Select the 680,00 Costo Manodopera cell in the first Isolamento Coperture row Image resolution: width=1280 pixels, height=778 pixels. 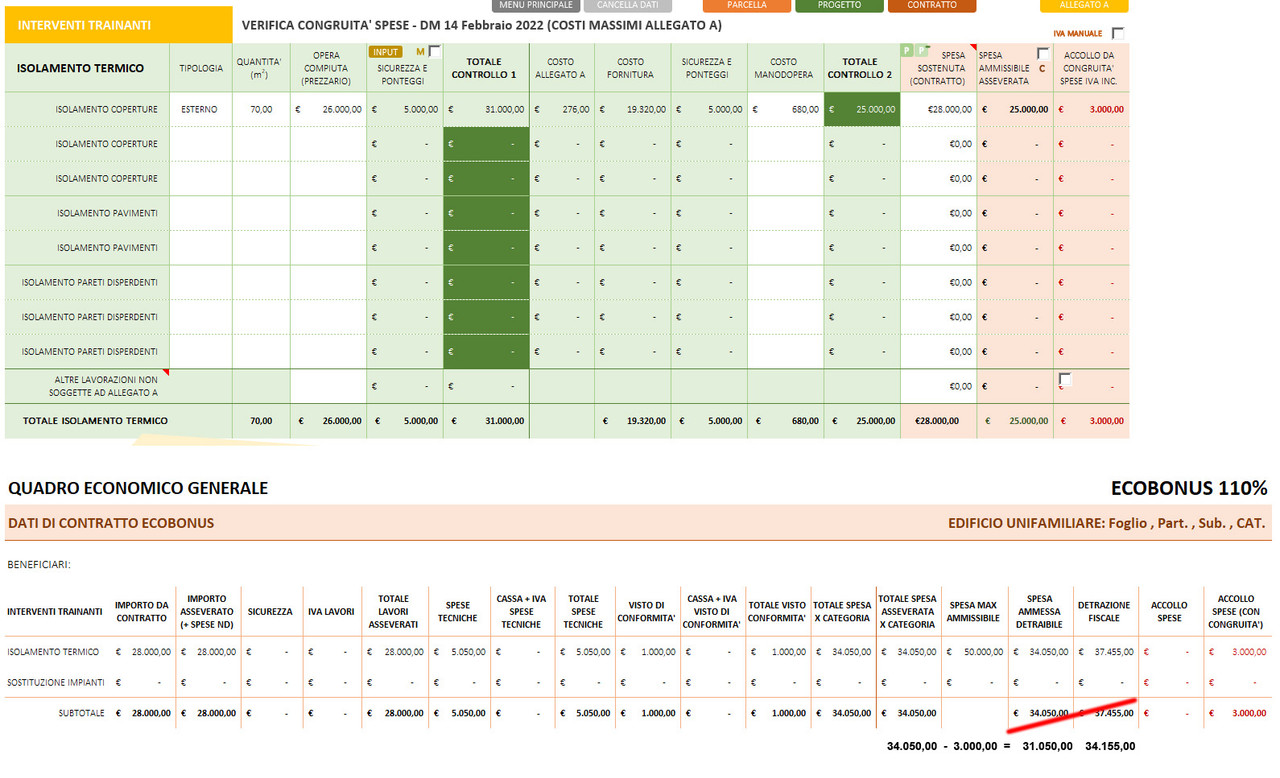pos(785,109)
